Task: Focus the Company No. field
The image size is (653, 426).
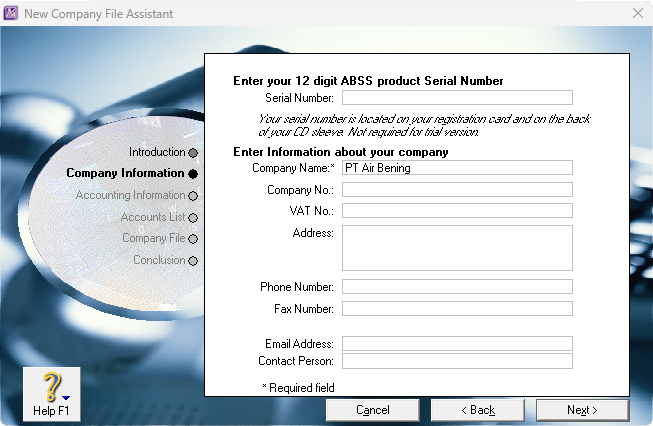Action: [x=457, y=189]
